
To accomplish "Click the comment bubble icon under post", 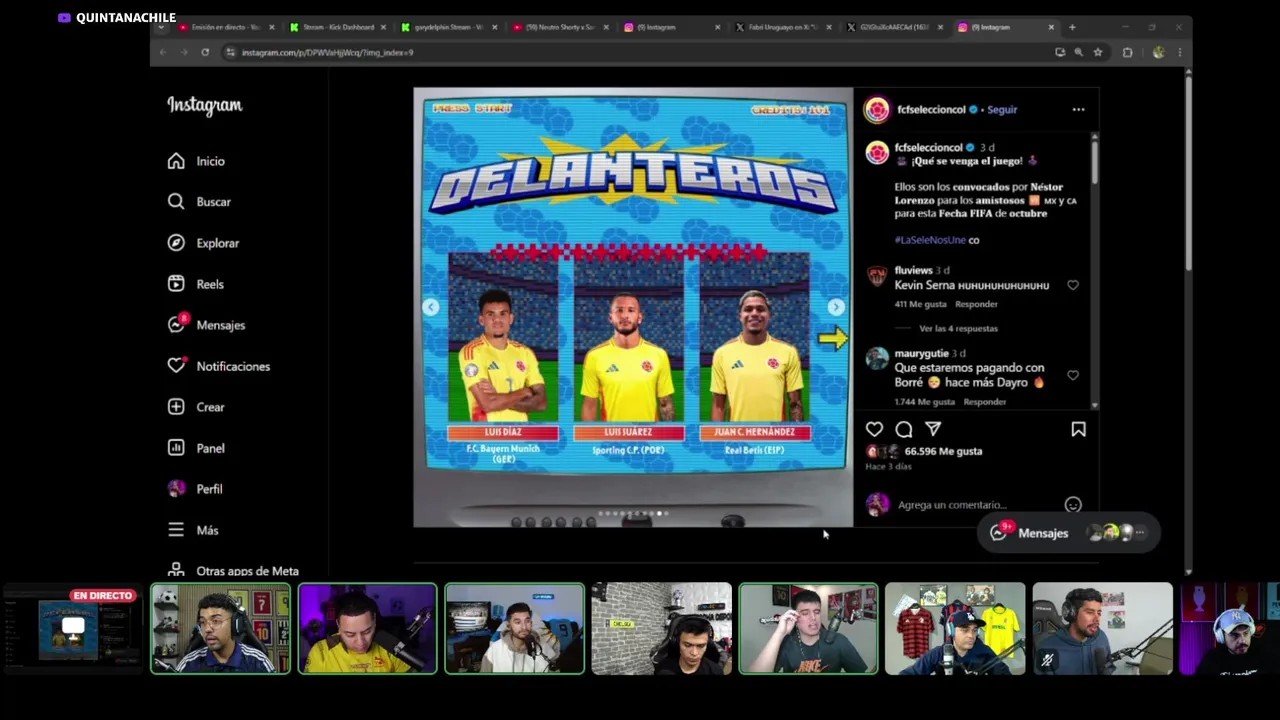I will [904, 429].
